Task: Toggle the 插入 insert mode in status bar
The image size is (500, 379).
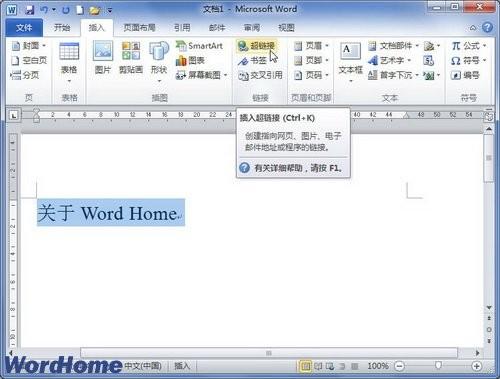Action: 182,366
